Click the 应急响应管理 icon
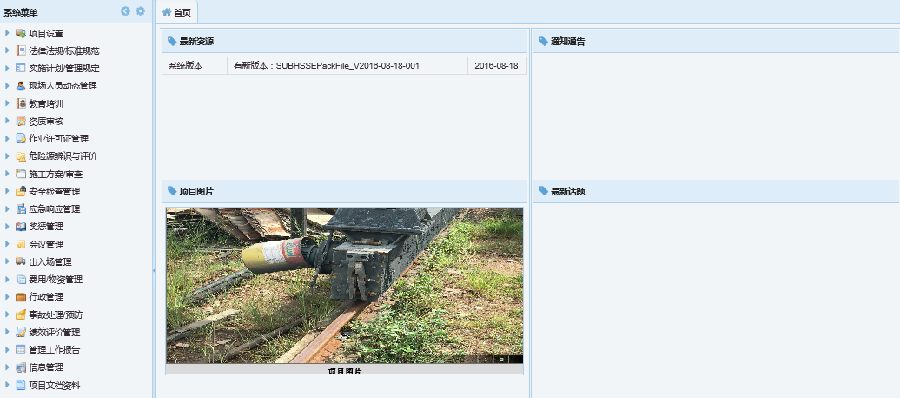This screenshot has height=398, width=900. 21,209
